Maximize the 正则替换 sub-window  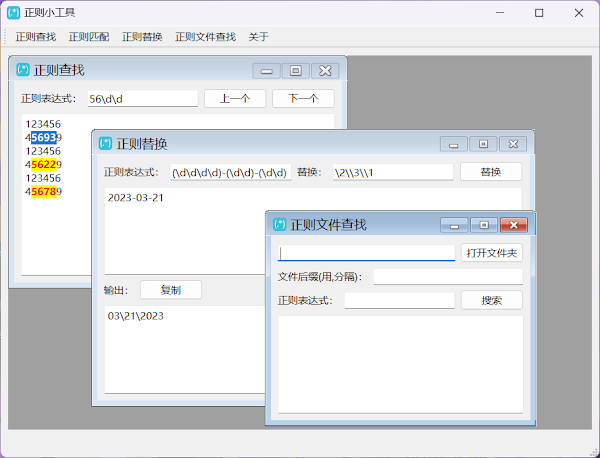tap(483, 144)
